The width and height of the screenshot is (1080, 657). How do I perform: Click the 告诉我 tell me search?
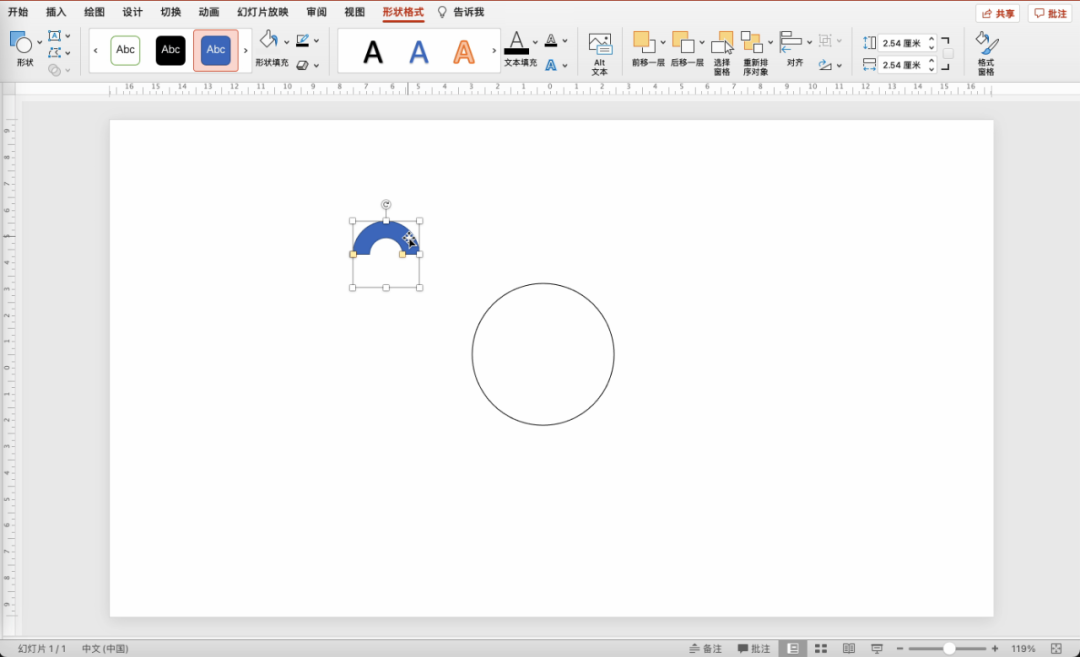point(461,12)
